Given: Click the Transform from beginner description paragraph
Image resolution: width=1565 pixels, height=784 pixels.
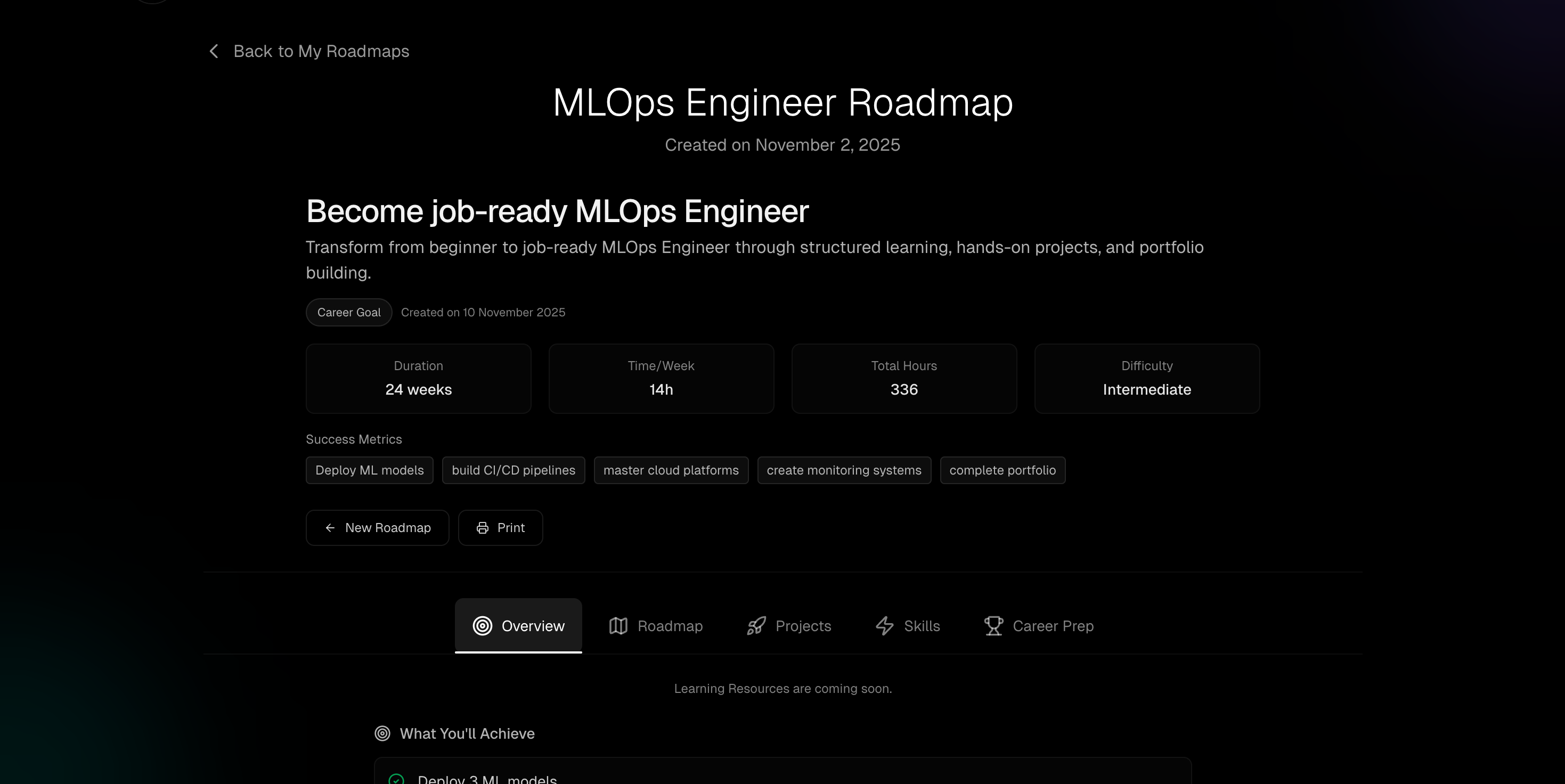Looking at the screenshot, I should [x=755, y=260].
